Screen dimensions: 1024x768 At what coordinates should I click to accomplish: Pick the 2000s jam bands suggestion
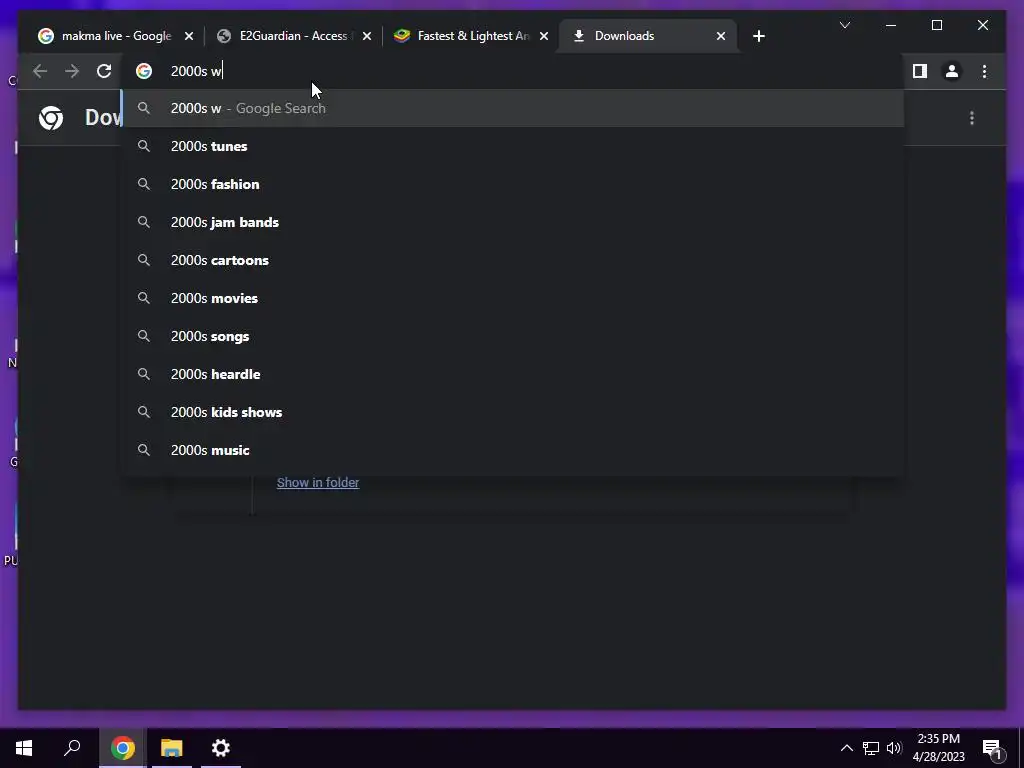click(x=514, y=222)
